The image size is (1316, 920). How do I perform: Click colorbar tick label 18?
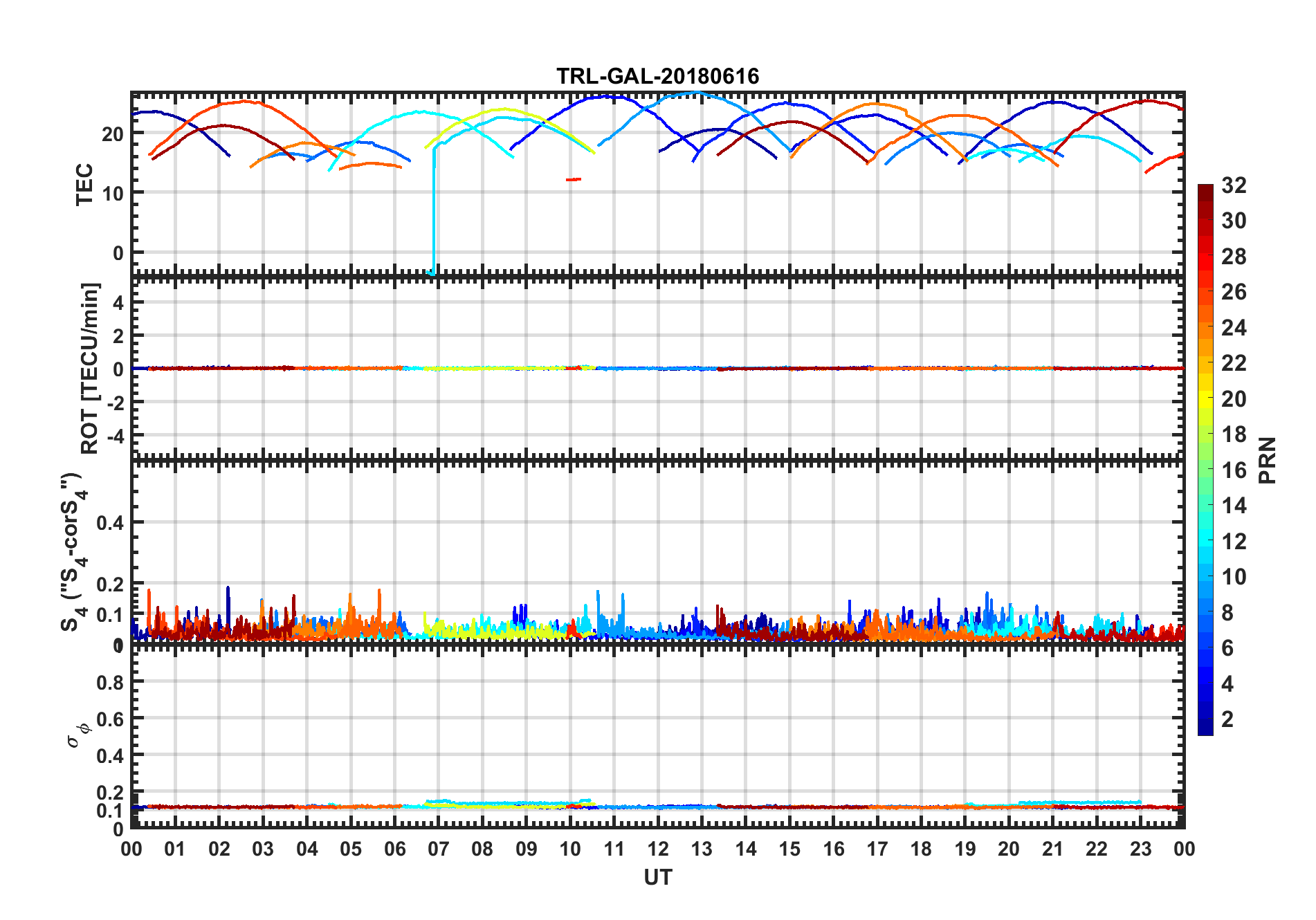(x=1234, y=434)
